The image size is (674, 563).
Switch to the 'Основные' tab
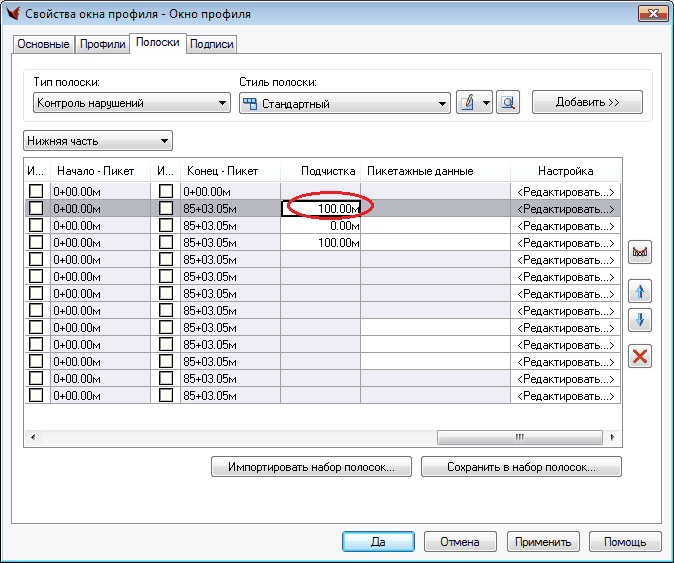[x=43, y=45]
